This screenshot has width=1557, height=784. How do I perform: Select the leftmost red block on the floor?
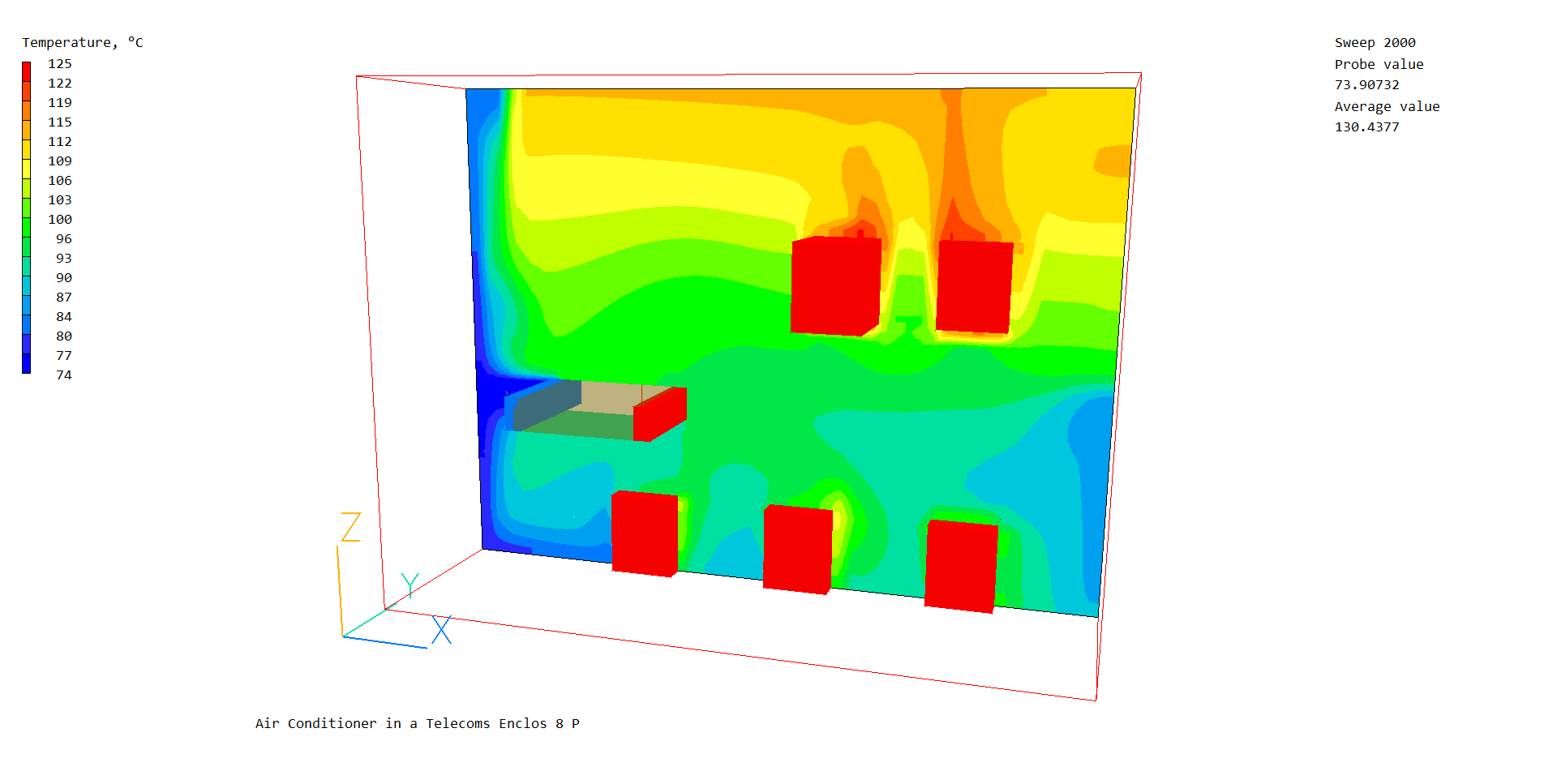pyautogui.click(x=645, y=533)
